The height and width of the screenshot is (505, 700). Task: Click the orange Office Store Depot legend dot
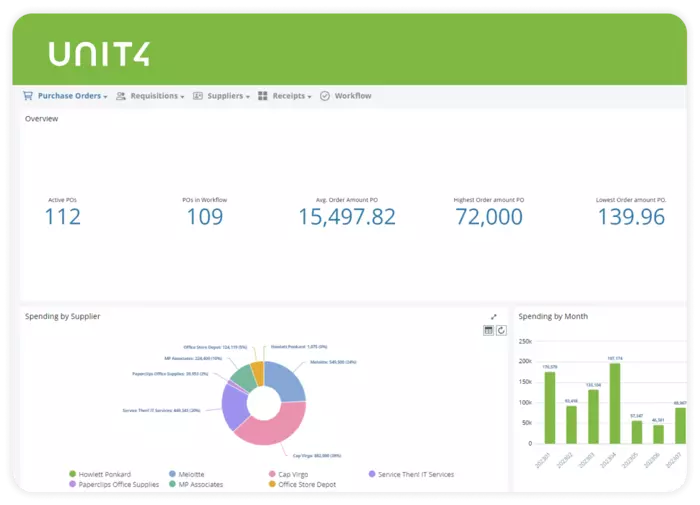272,484
